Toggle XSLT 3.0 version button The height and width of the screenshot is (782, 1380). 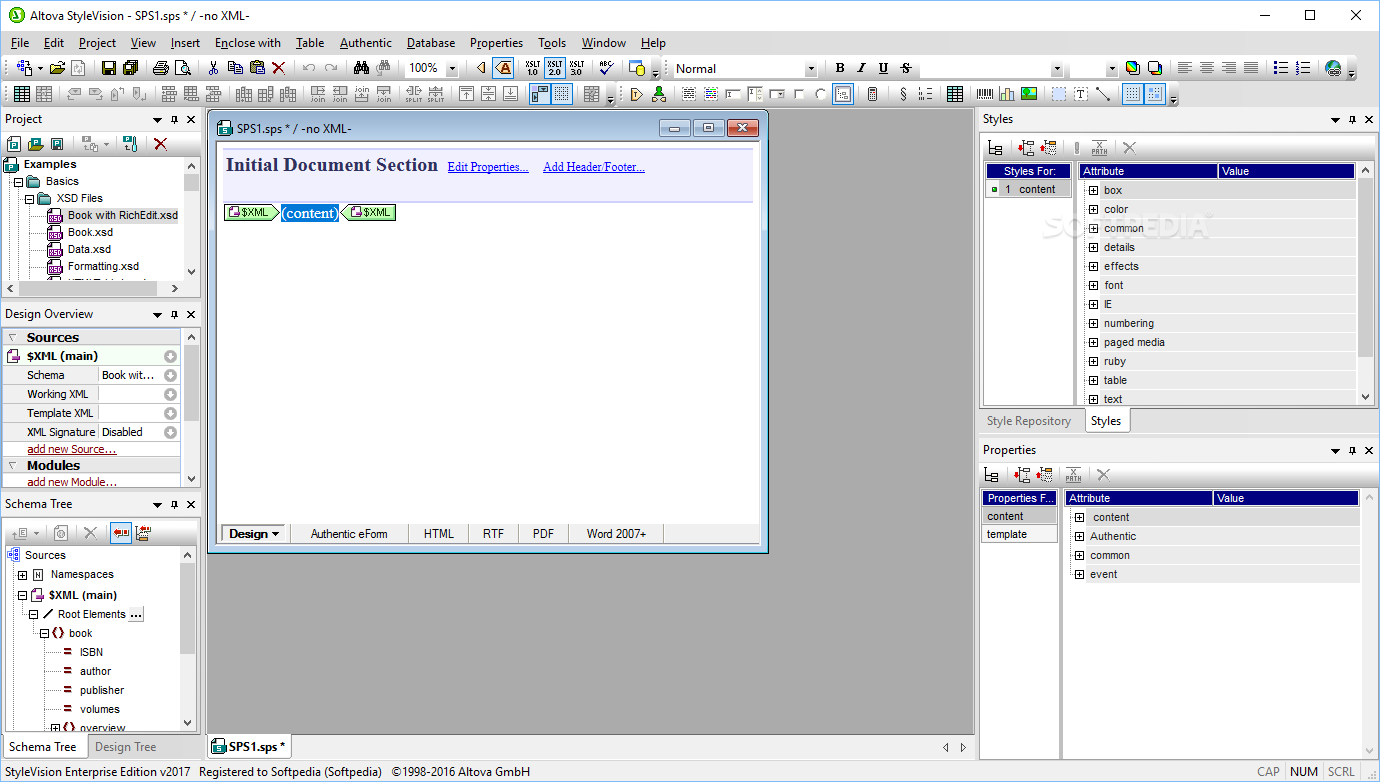pos(576,68)
